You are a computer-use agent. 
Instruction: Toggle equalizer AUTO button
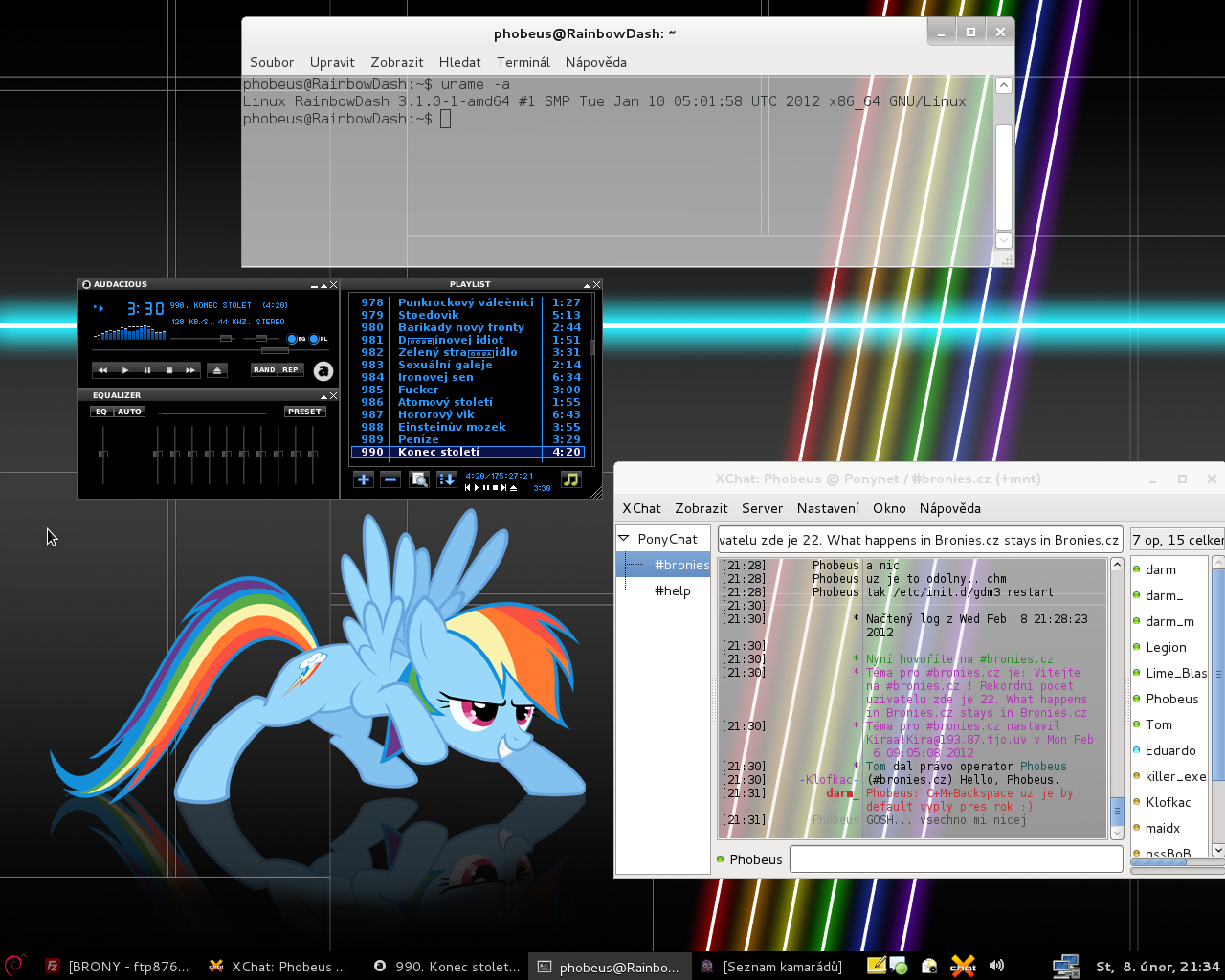tap(129, 412)
